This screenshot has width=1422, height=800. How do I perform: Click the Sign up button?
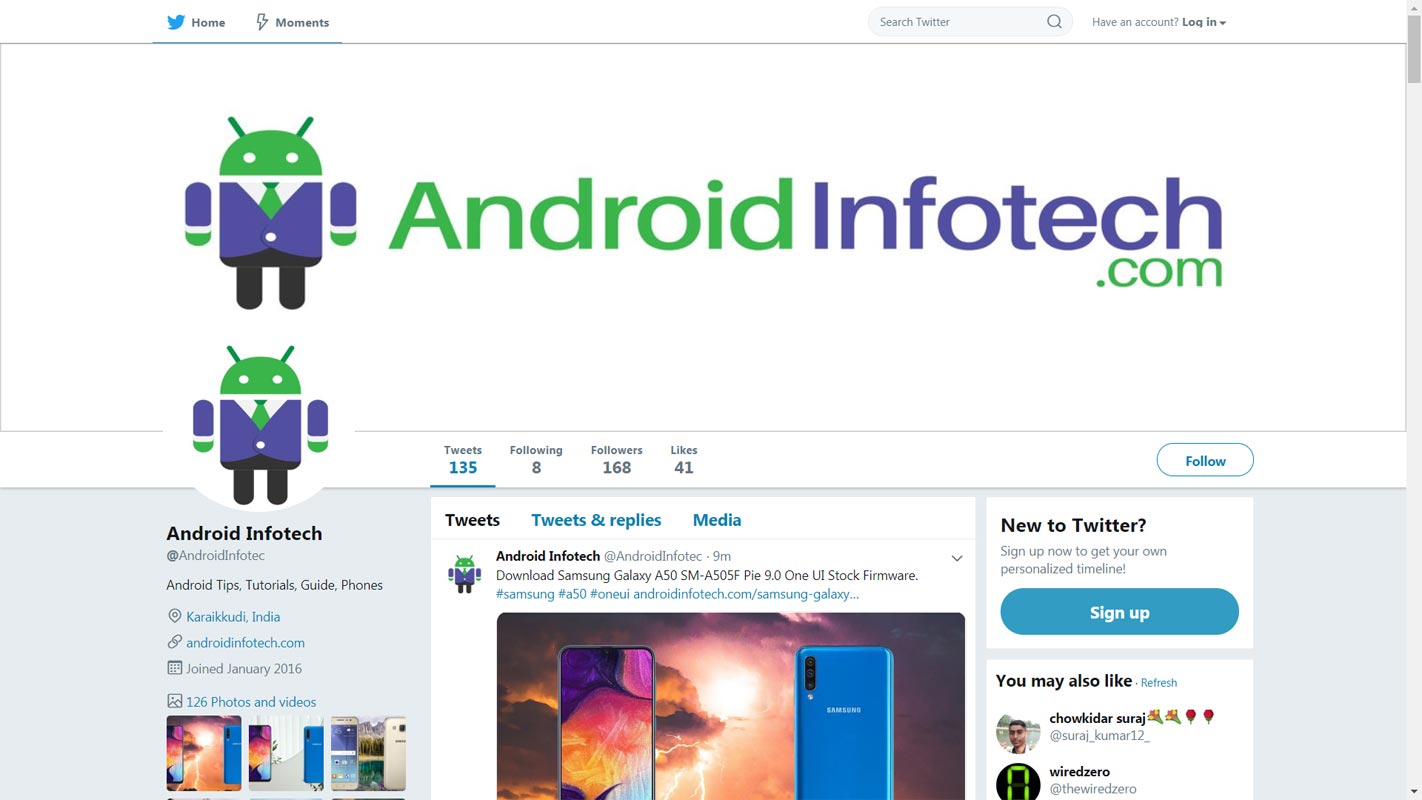point(1119,612)
